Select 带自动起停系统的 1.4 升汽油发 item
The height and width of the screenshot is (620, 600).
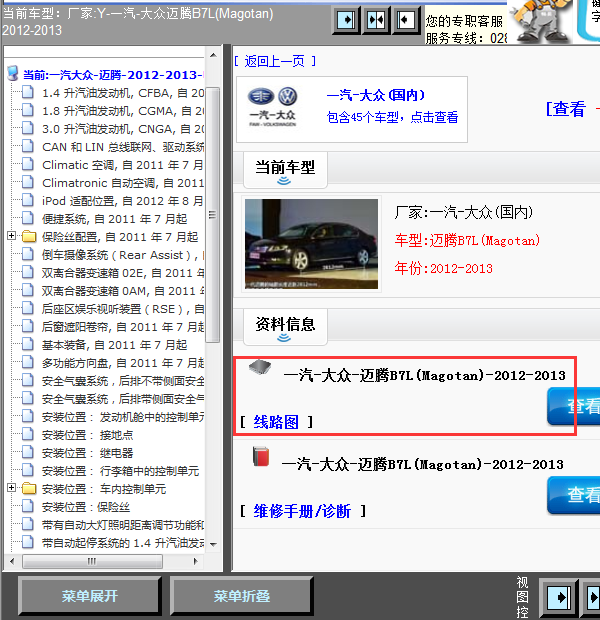pos(123,543)
